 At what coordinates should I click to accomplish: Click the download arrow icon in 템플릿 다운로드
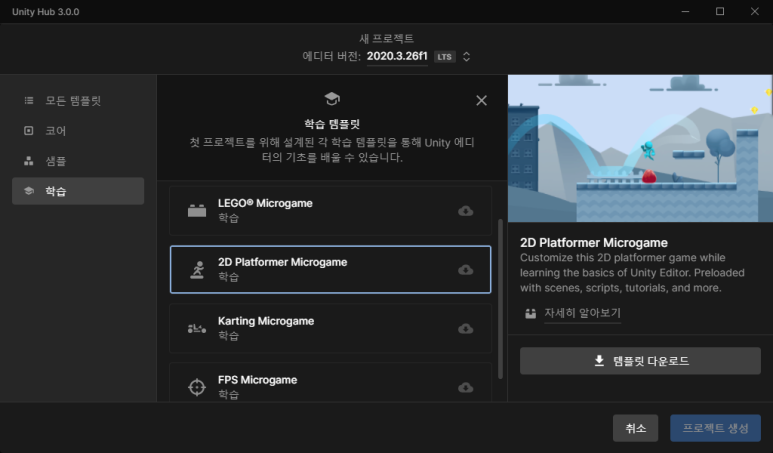[x=599, y=361]
